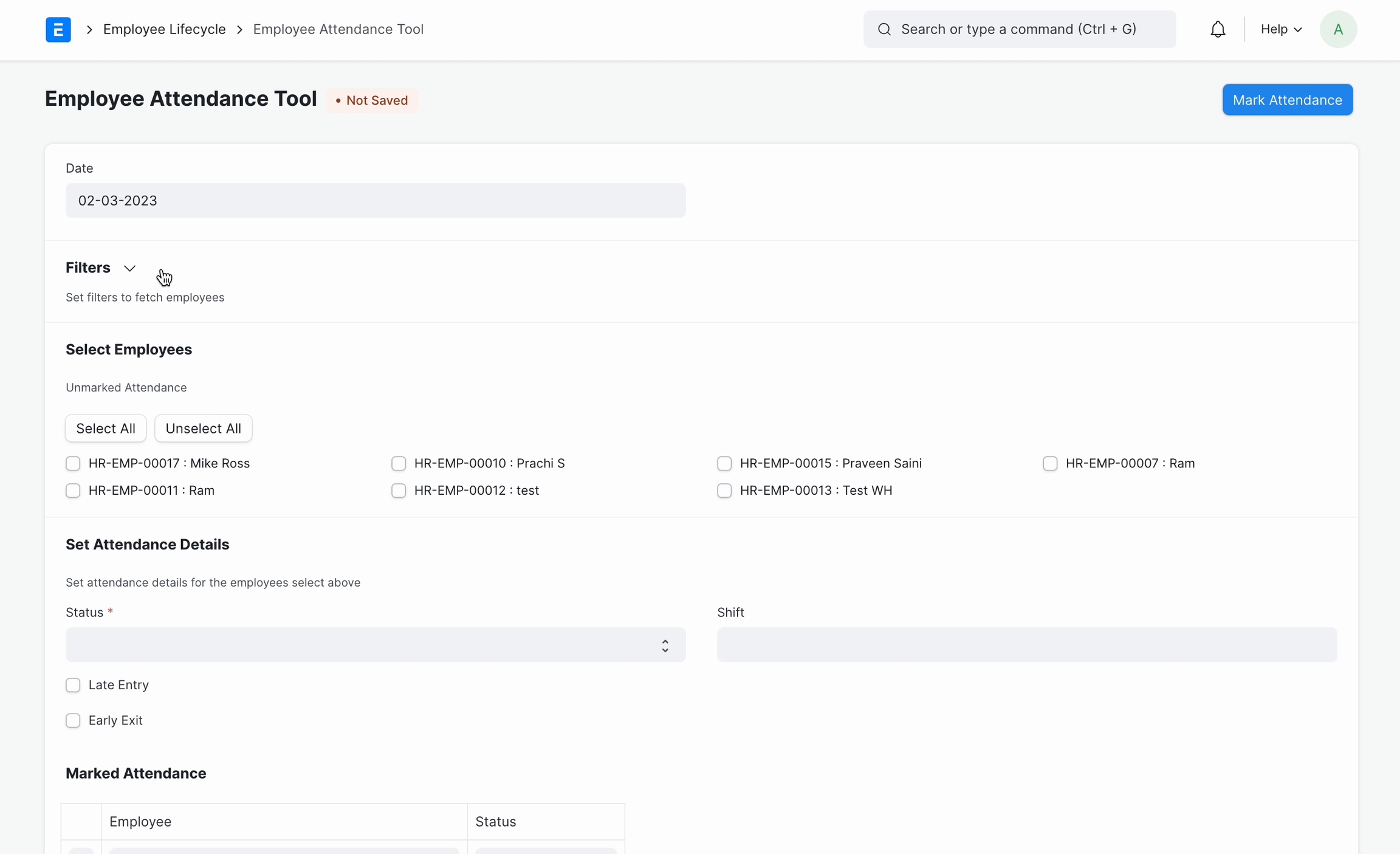Click the Unselect All button
The image size is (1400, 854).
coord(203,429)
